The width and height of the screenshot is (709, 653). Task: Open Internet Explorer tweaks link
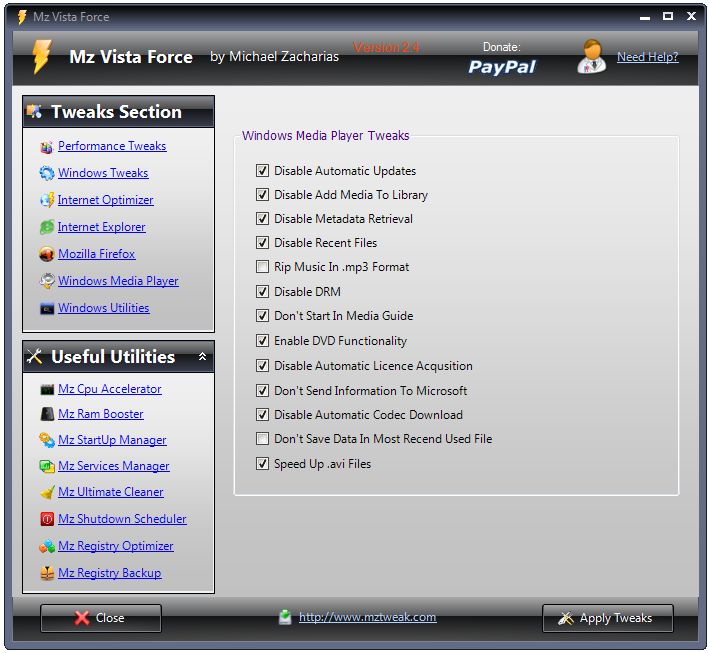coord(101,227)
